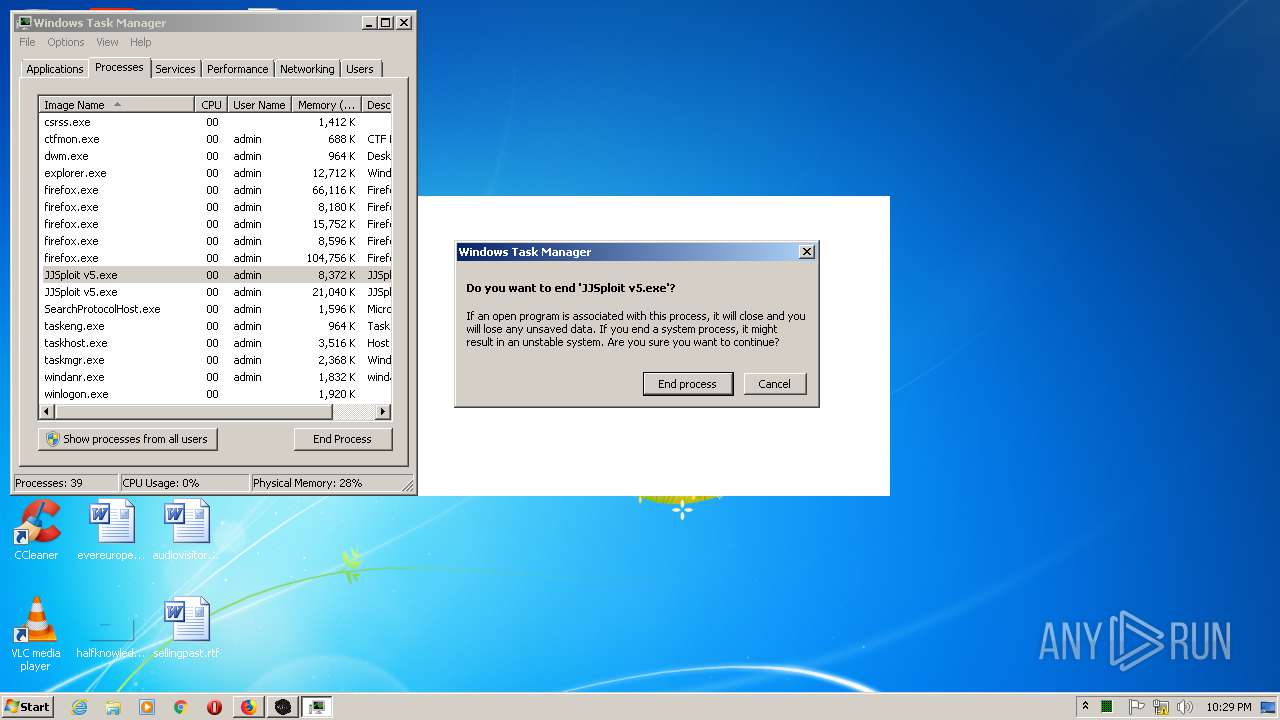
Task: Select the ctfmon.exe process row
Action: tap(215, 139)
